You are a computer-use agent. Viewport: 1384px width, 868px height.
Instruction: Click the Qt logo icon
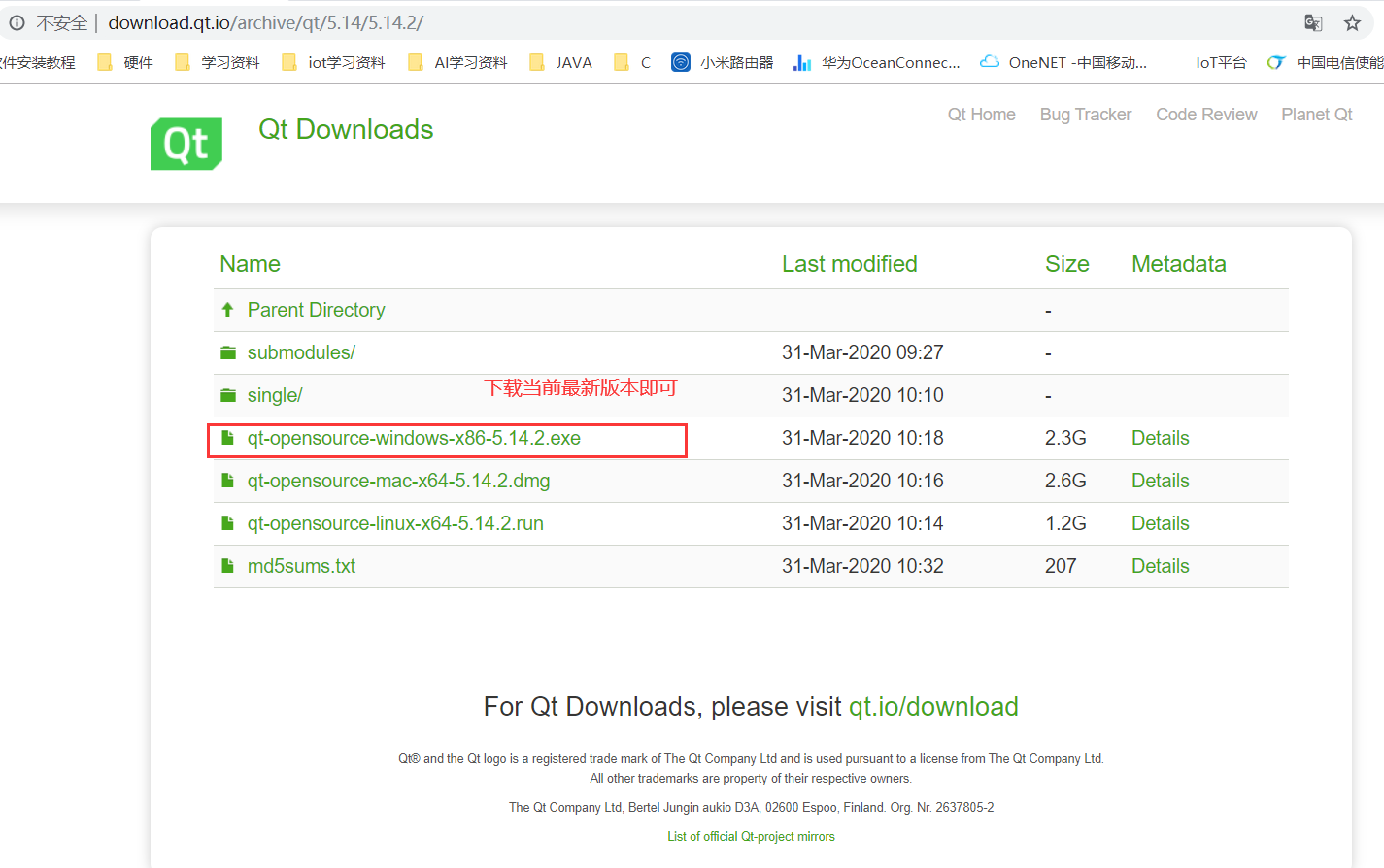click(186, 143)
